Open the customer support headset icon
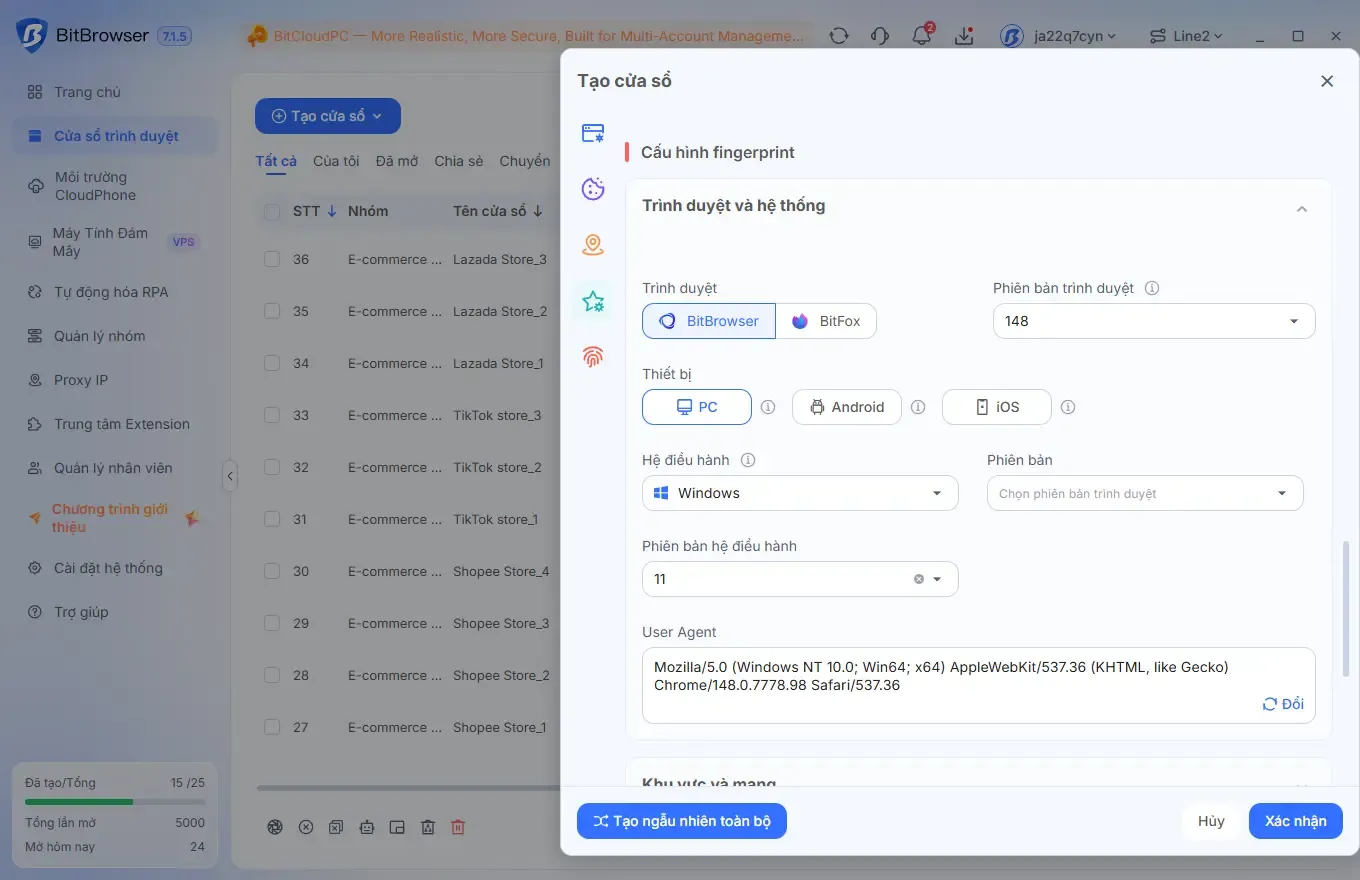The height and width of the screenshot is (880, 1360). click(x=880, y=36)
